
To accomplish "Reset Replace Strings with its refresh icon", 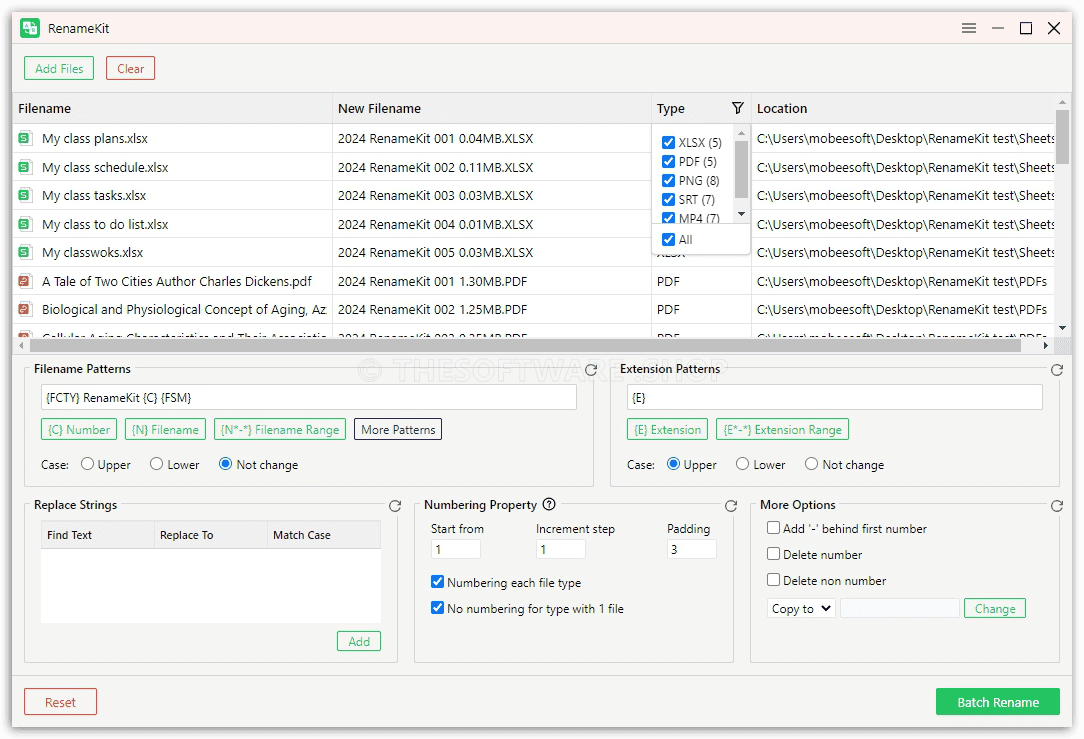I will click(x=395, y=506).
